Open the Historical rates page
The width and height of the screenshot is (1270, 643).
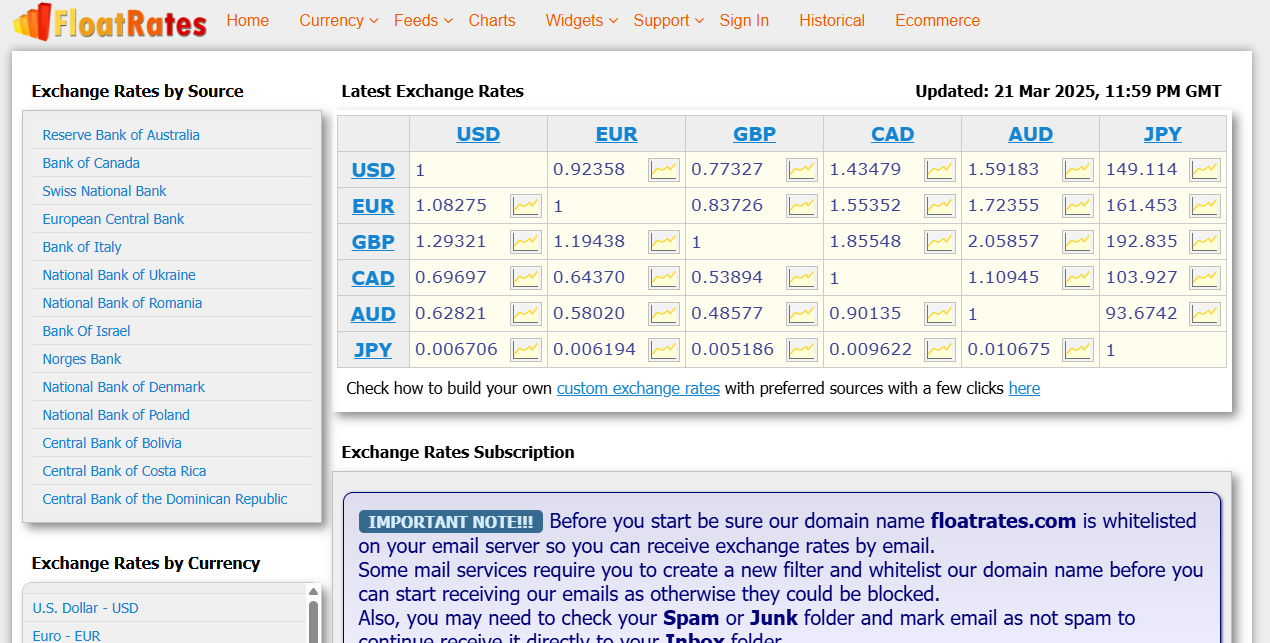[x=832, y=20]
